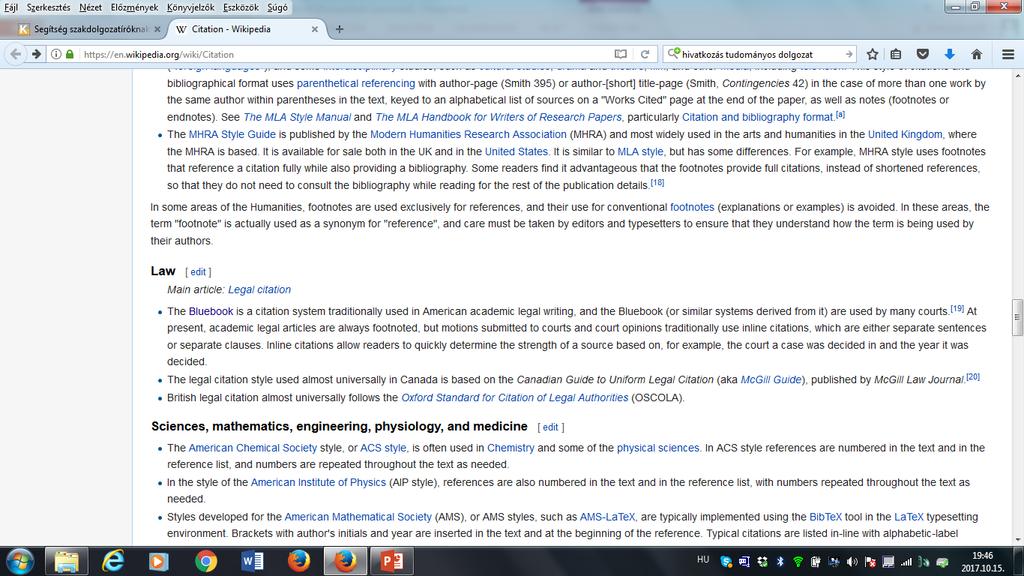The image size is (1024, 576).
Task: Open File Explorer from the taskbar
Action: [x=66, y=561]
